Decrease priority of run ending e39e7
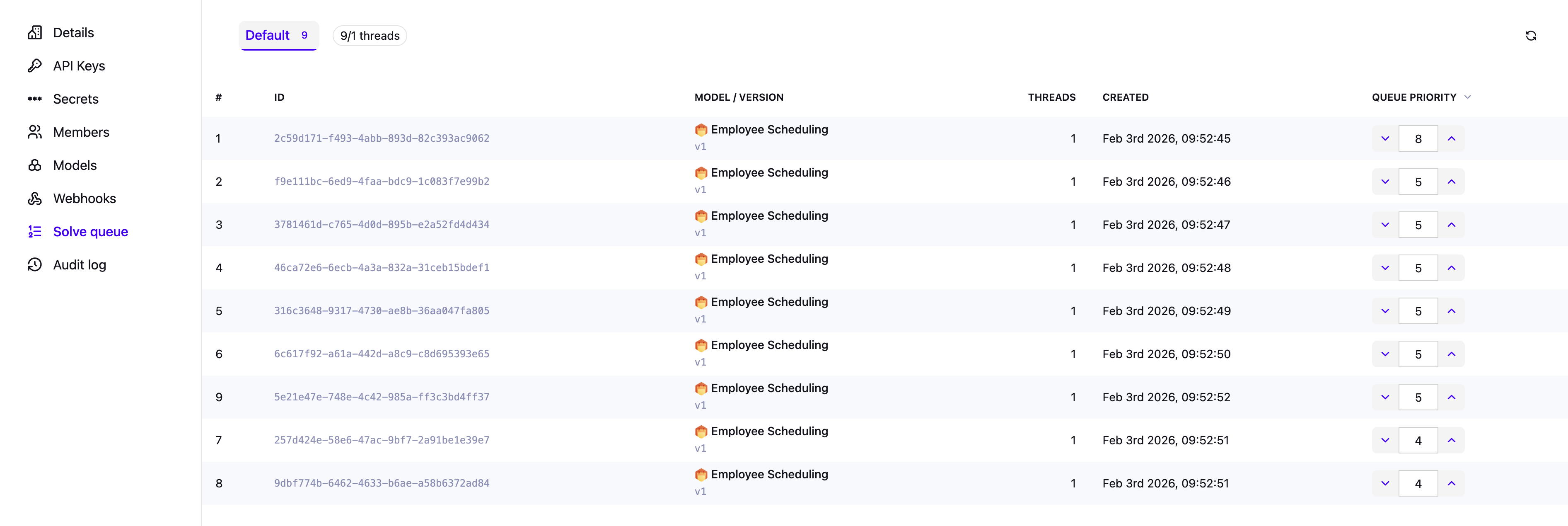Viewport: 1568px width, 526px height. 1385,439
